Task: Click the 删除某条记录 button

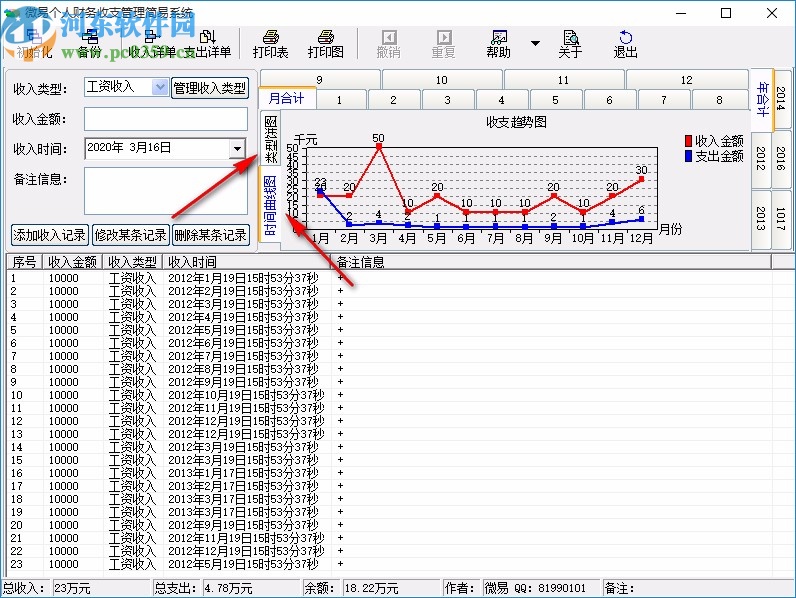Action: tap(211, 235)
